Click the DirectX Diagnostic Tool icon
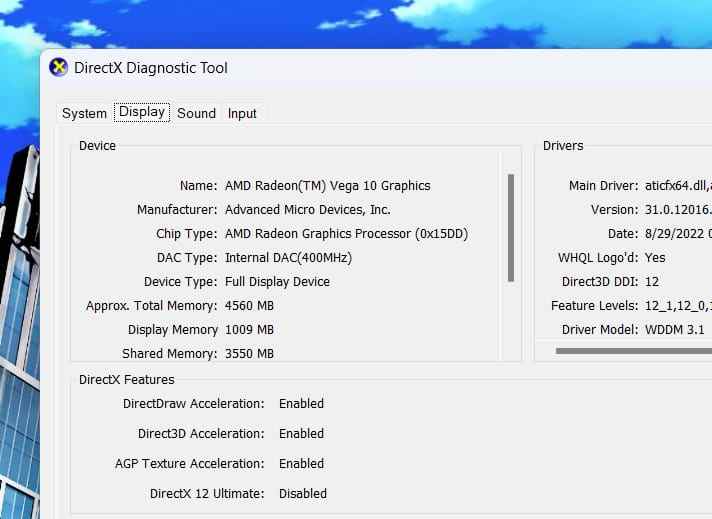The height and width of the screenshot is (519, 712). 58,68
